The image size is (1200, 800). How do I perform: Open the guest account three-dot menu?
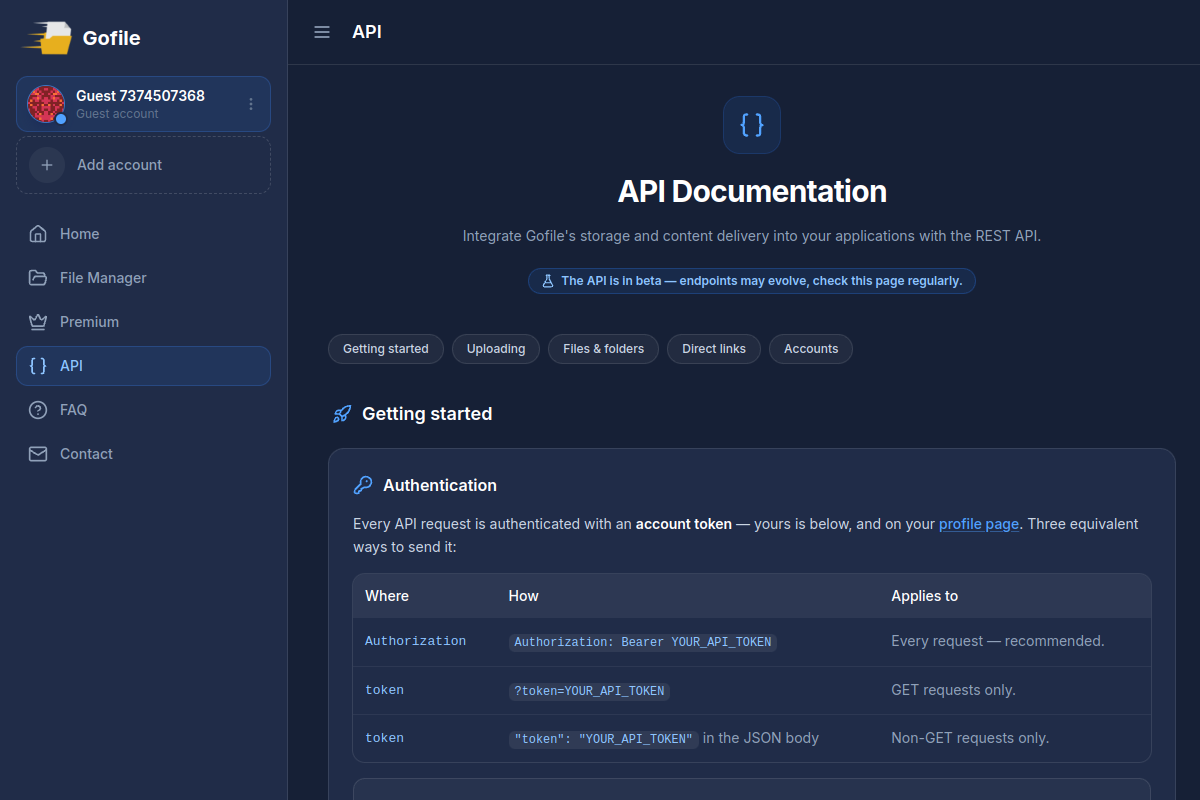(x=251, y=104)
